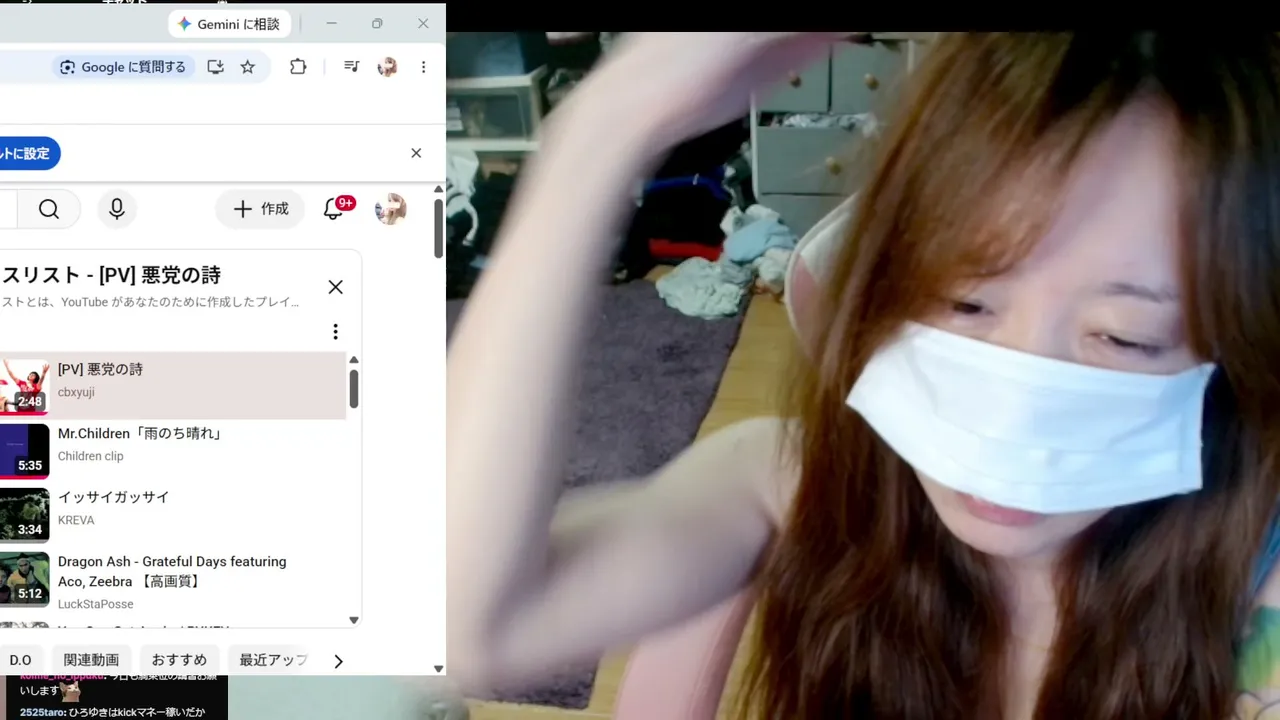Open YouTube notifications bell
1280x720 pixels.
(x=334, y=209)
